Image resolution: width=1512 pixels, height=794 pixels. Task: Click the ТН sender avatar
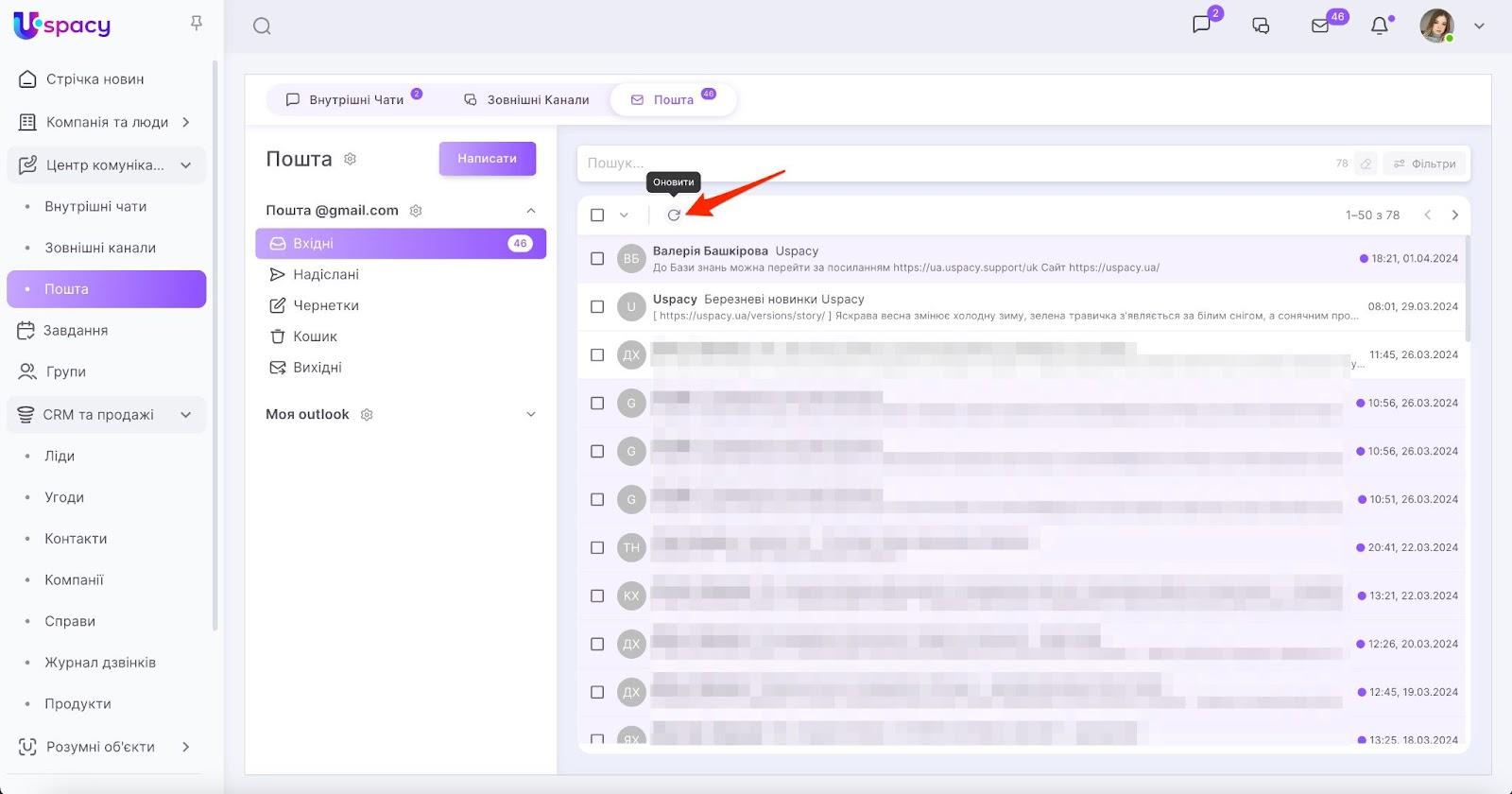(631, 548)
